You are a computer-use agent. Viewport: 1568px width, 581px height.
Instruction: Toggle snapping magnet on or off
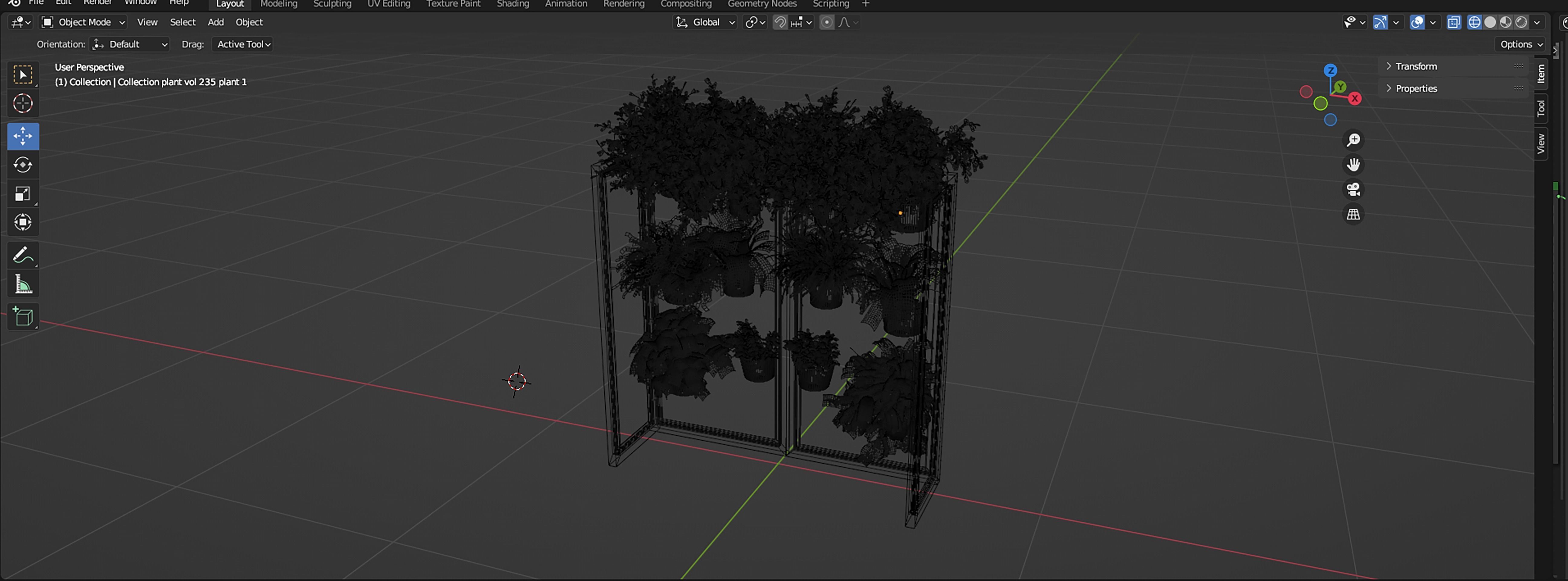point(780,22)
